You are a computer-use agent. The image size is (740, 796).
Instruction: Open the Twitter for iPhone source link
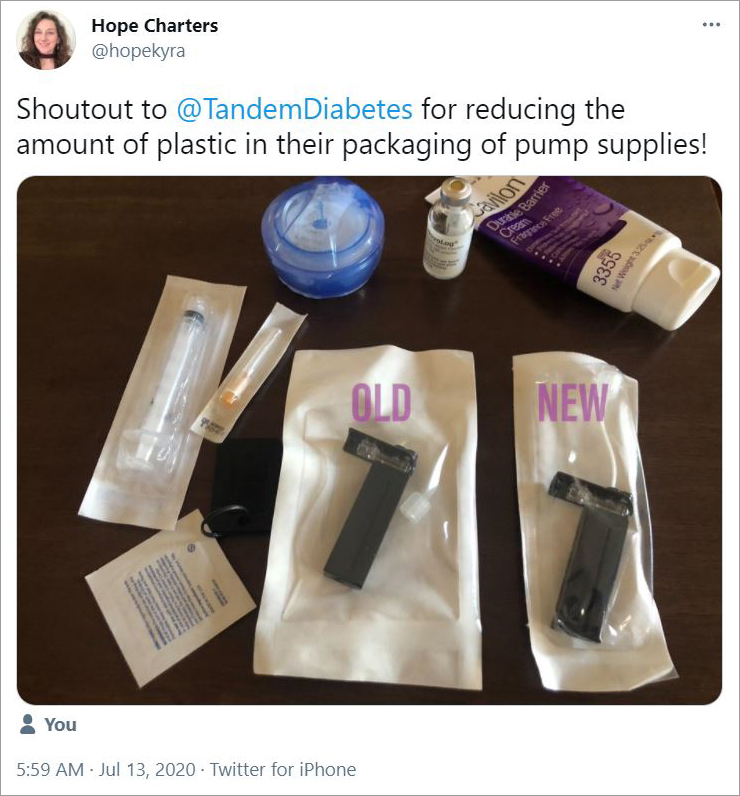tap(283, 770)
